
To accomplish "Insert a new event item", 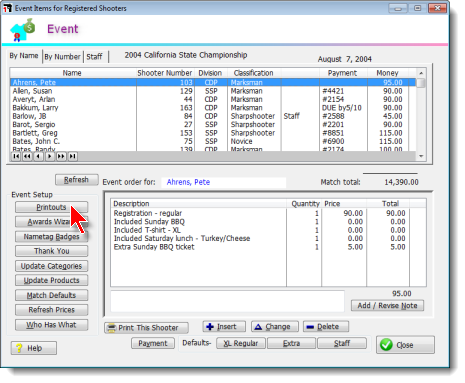I will pos(224,326).
